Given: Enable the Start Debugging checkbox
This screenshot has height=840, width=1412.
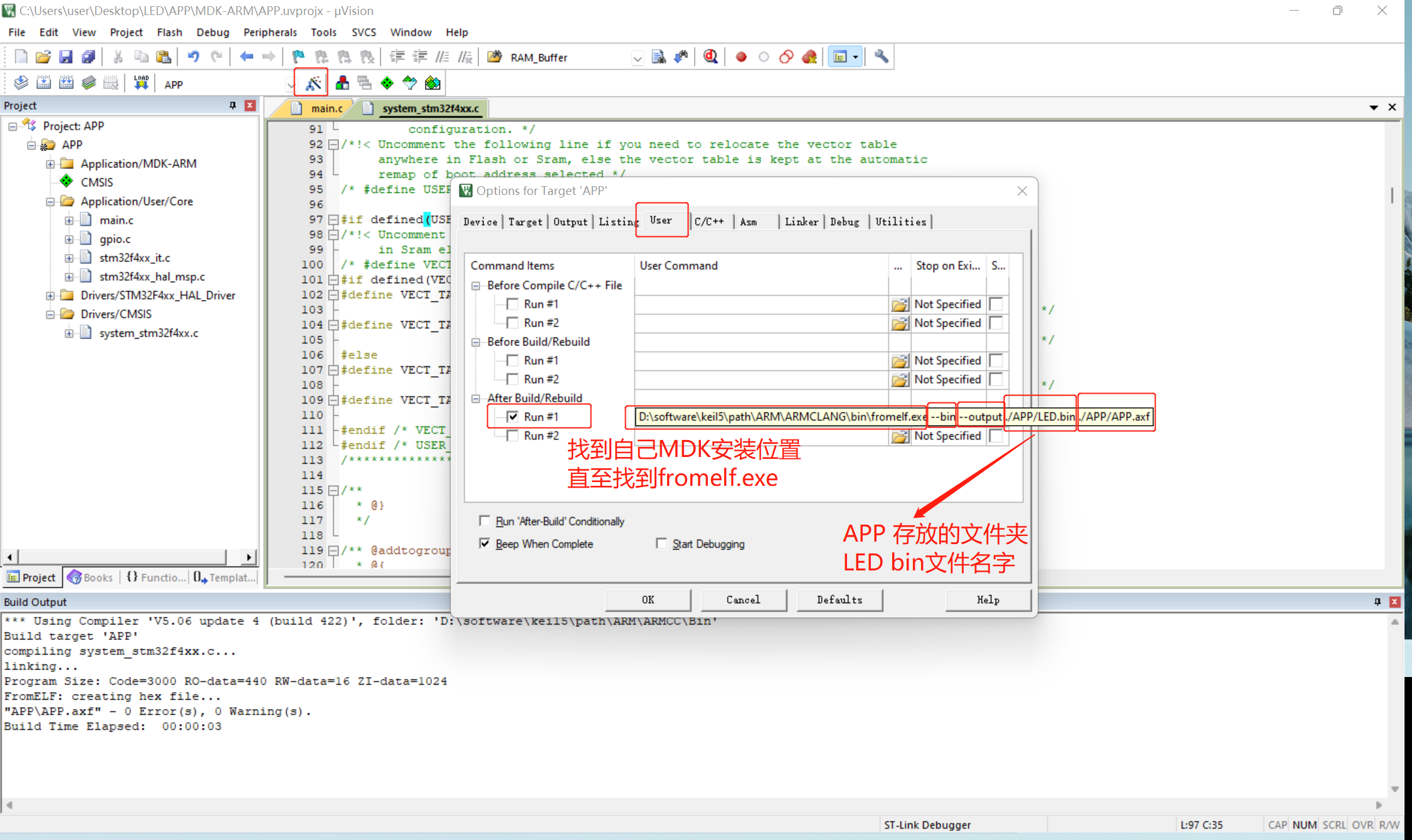Looking at the screenshot, I should [661, 543].
